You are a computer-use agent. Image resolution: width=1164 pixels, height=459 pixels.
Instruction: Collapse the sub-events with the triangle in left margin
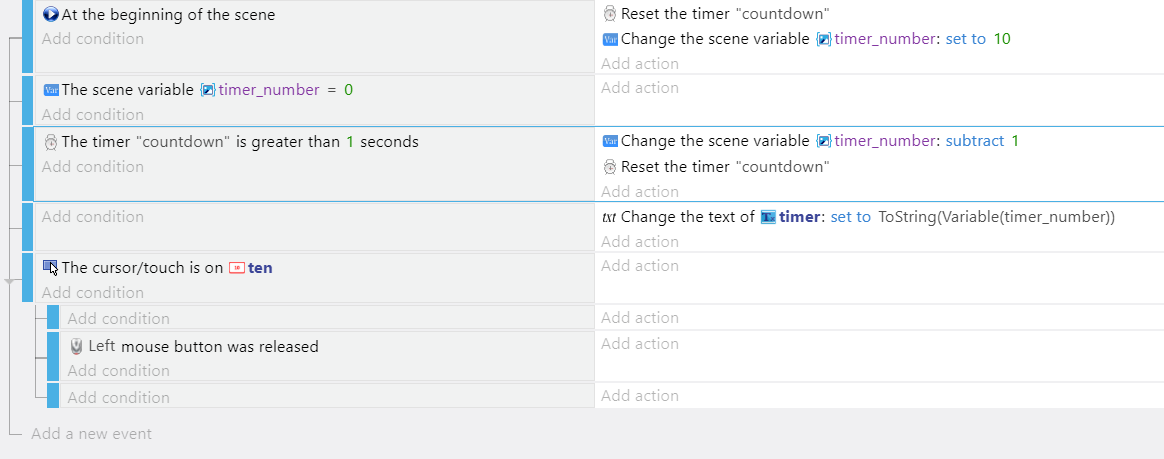point(9,281)
